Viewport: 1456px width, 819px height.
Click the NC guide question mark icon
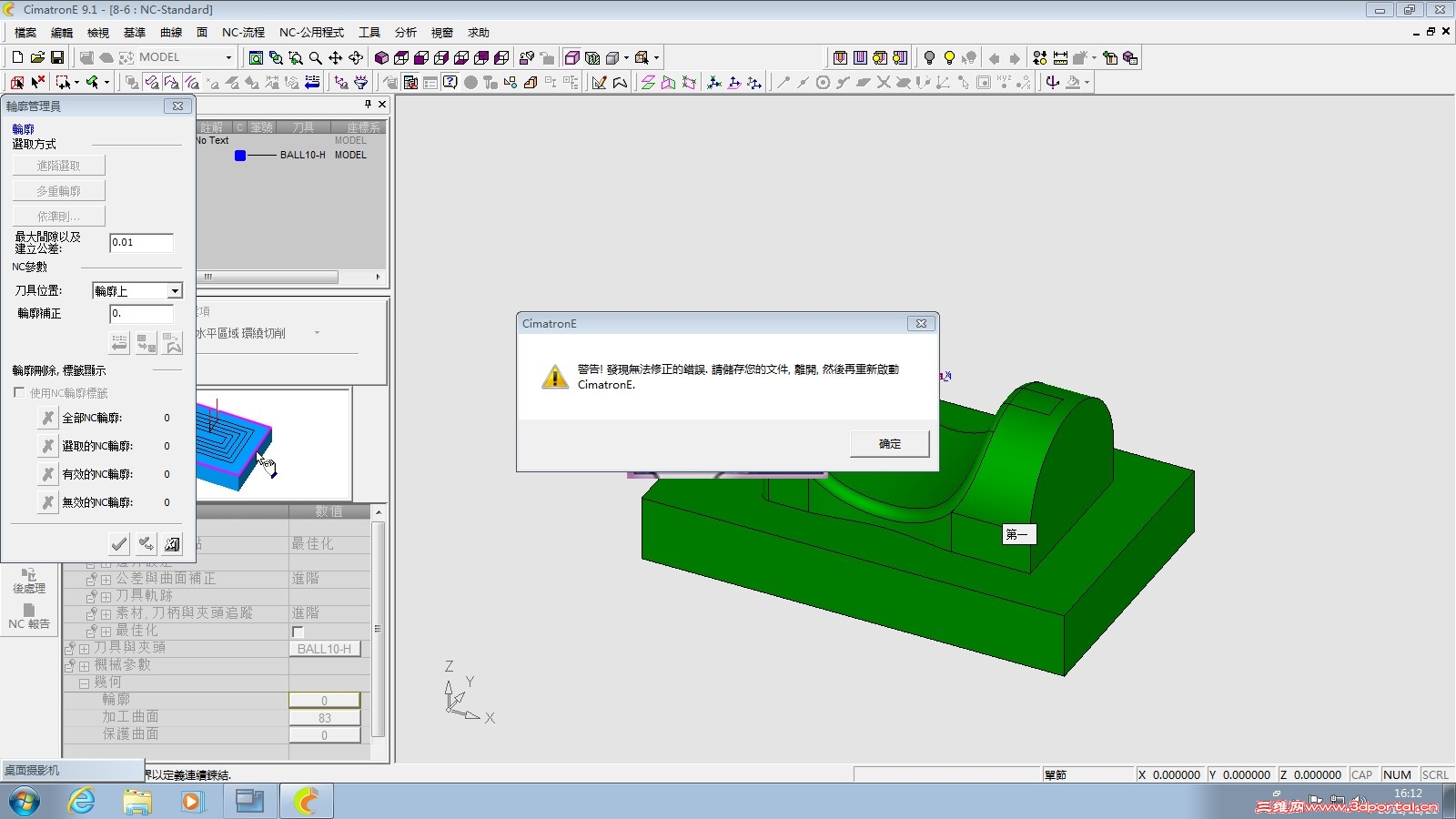click(x=450, y=82)
